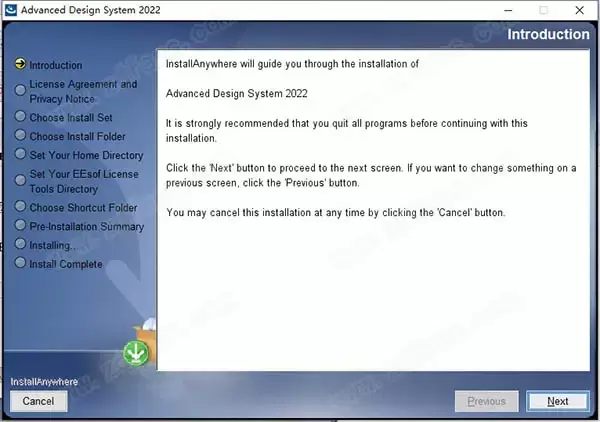Click the Advanced Design System title bar icon
This screenshot has width=600, height=422.
point(9,10)
